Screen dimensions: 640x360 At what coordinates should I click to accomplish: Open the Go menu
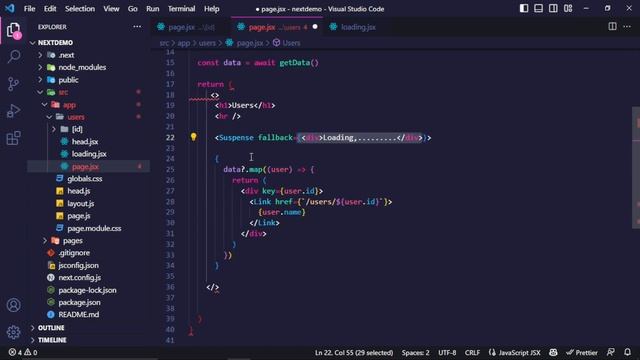pyautogui.click(x=133, y=9)
